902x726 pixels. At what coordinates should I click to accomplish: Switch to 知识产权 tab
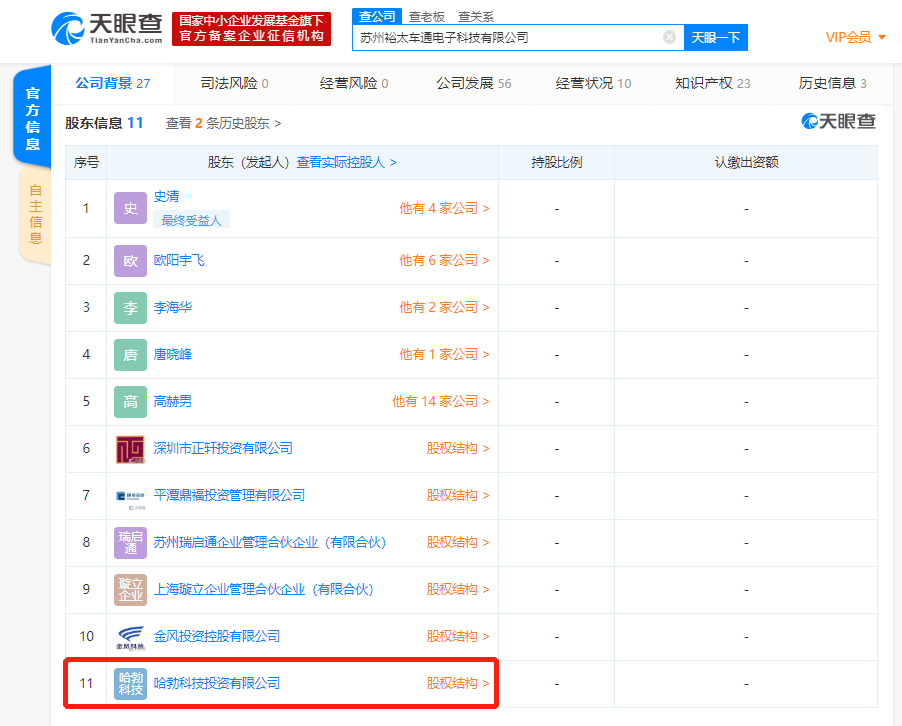point(713,83)
